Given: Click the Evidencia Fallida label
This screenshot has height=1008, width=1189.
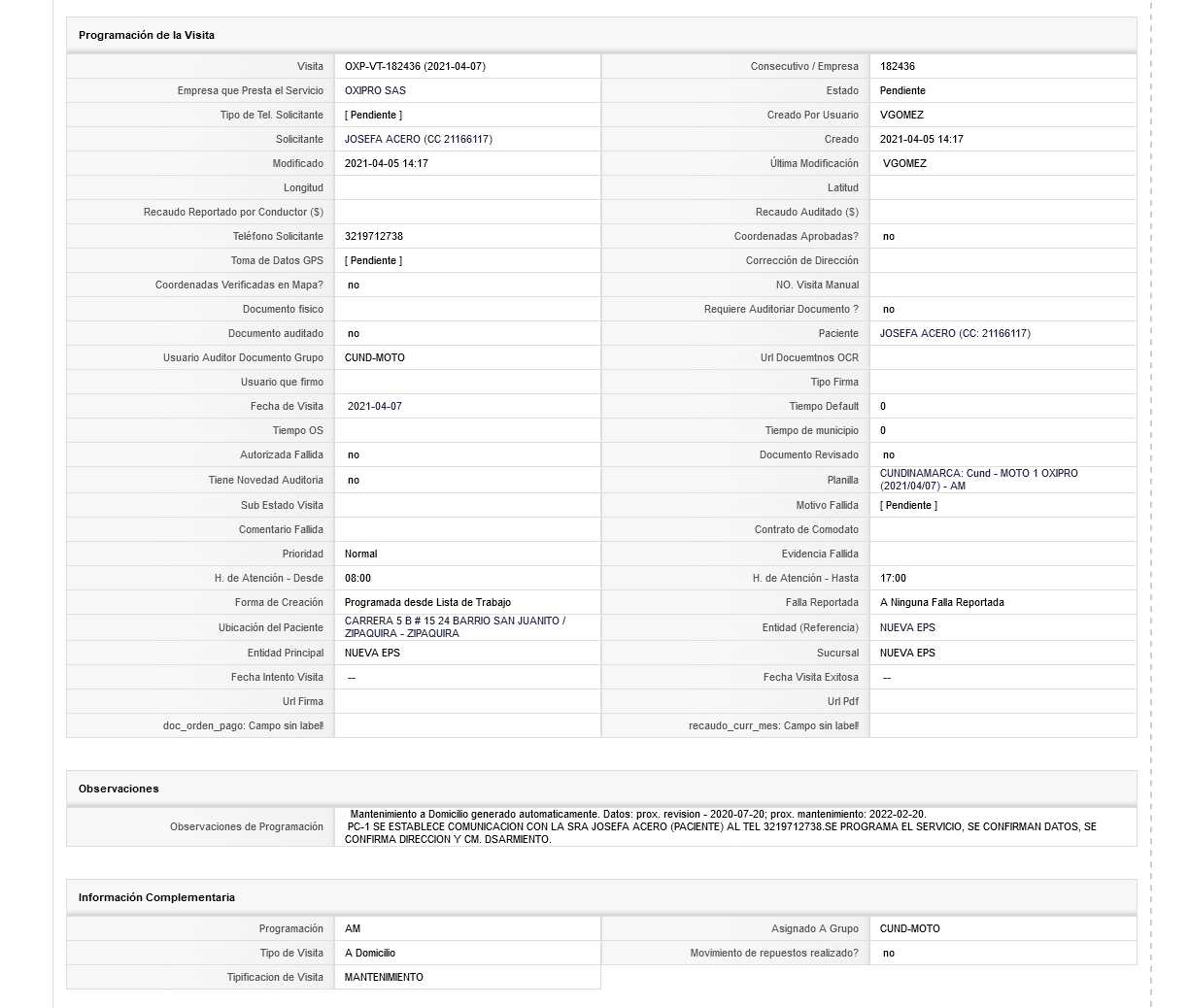Looking at the screenshot, I should tap(820, 554).
